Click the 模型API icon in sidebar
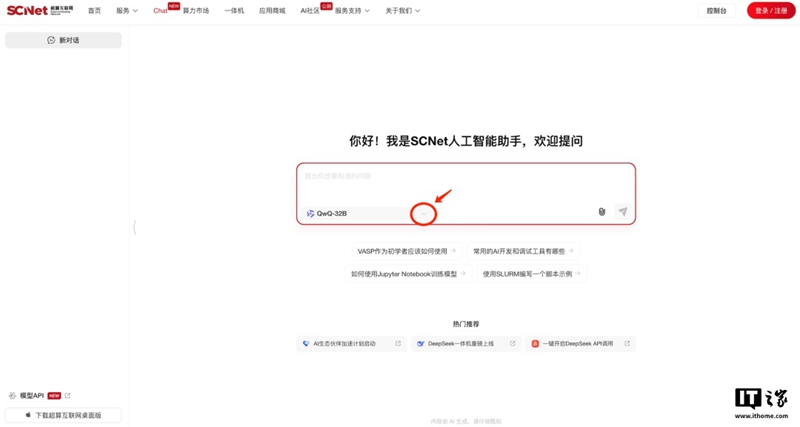The height and width of the screenshot is (427, 800). [x=12, y=396]
